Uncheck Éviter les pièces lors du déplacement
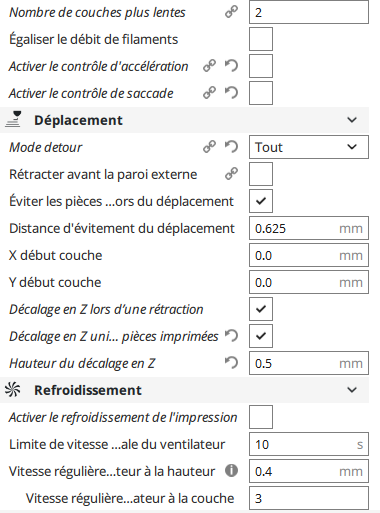This screenshot has height=513, width=380. pos(261,201)
